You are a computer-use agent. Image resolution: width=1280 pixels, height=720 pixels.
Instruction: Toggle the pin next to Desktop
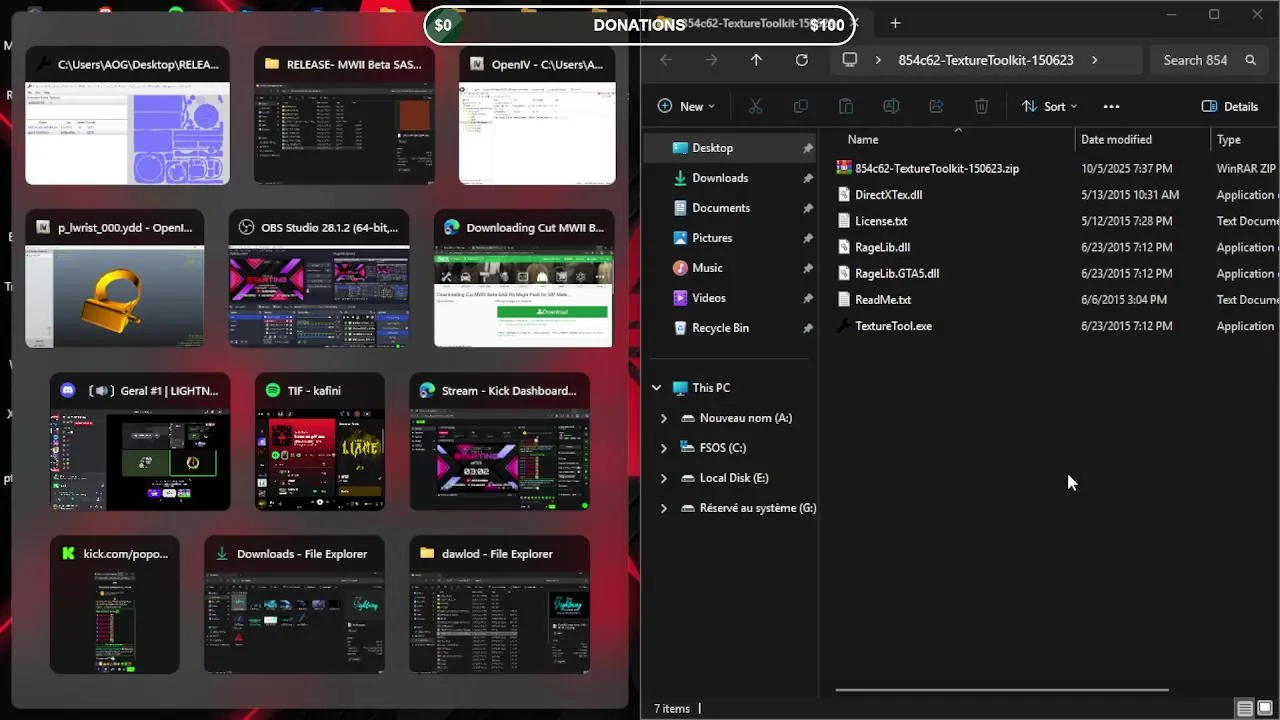pyautogui.click(x=807, y=148)
